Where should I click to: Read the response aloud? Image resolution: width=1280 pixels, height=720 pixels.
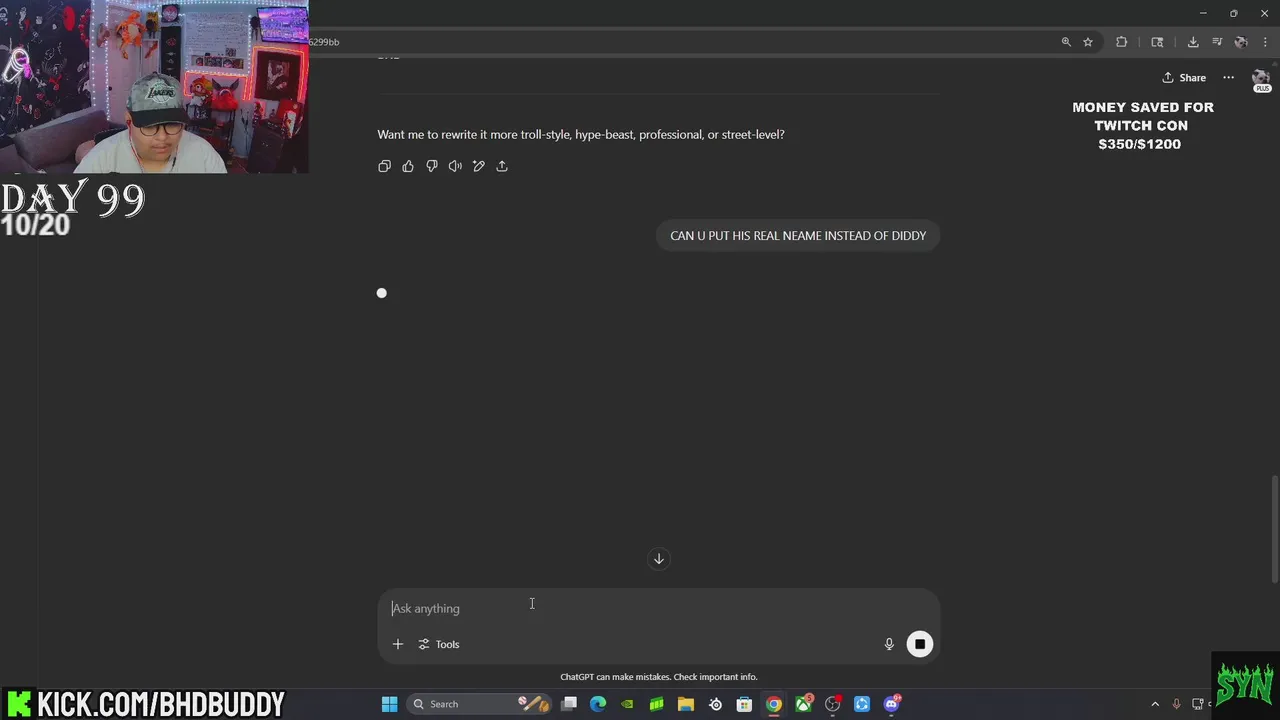455,166
